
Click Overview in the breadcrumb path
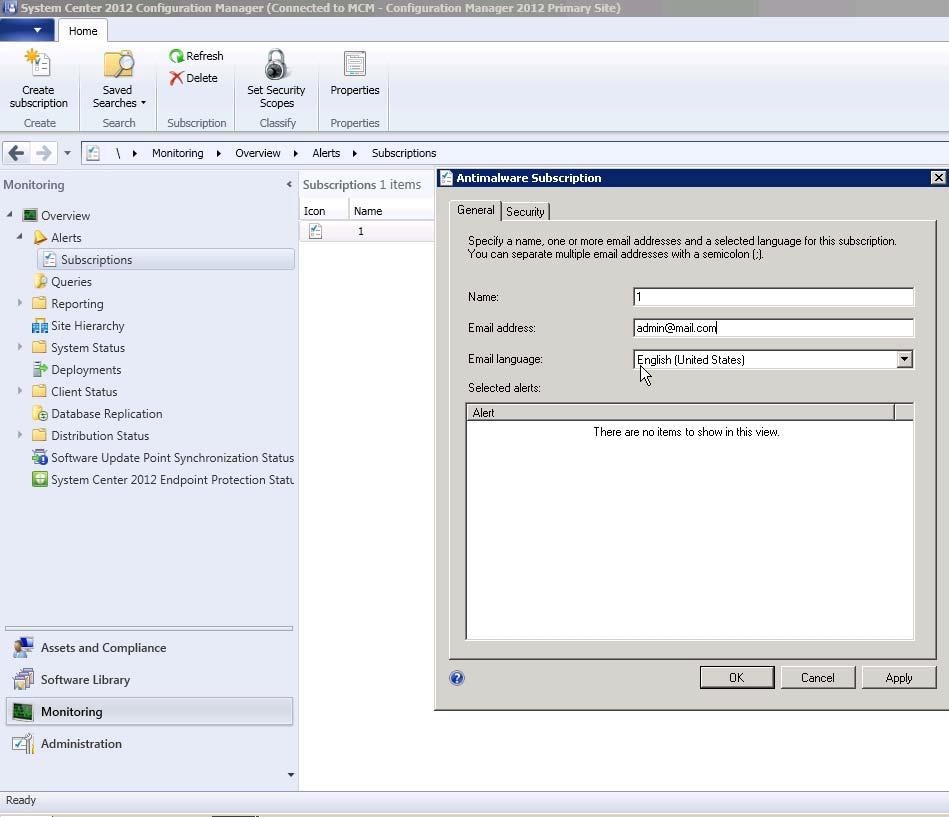pos(258,153)
